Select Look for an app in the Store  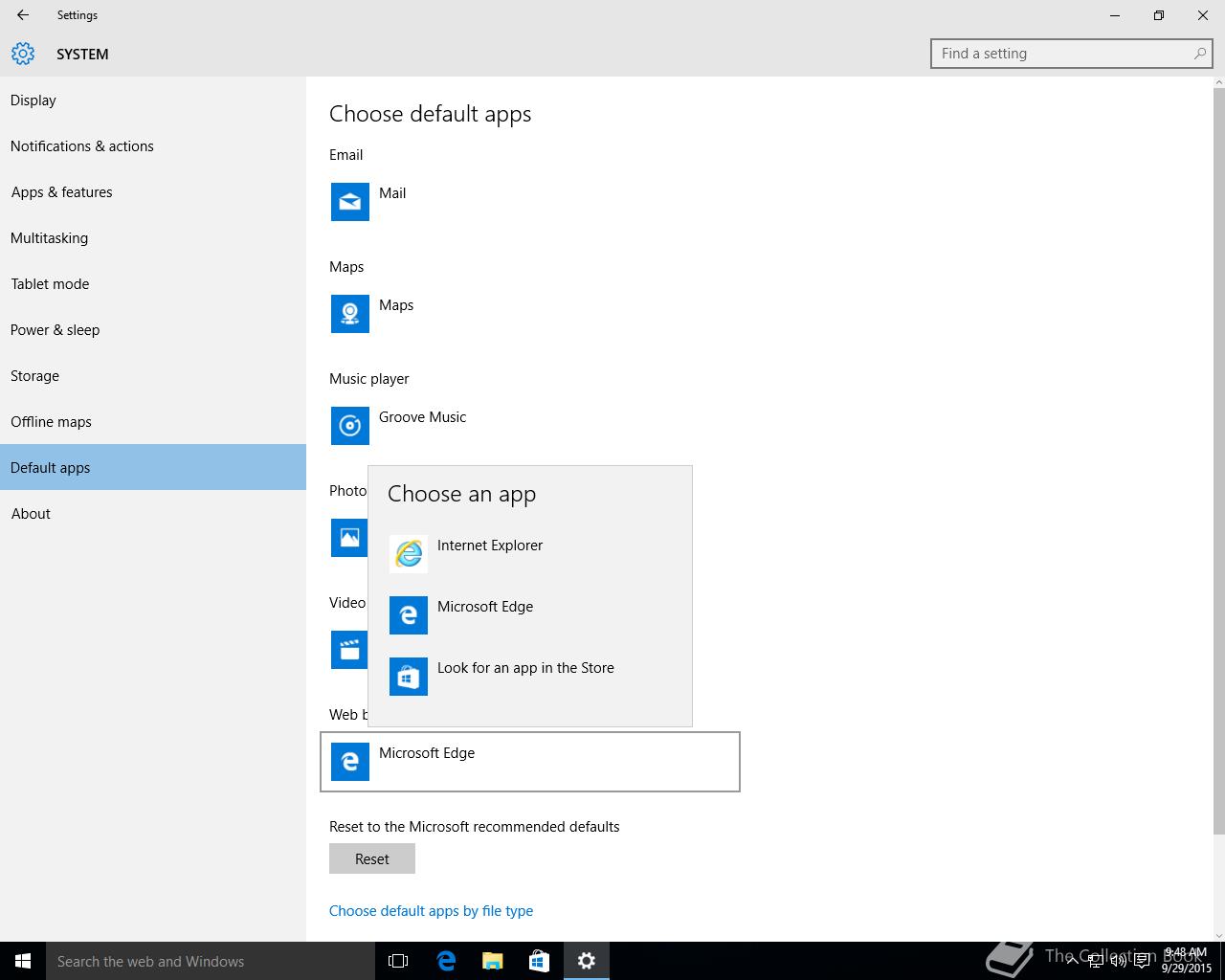[x=530, y=677]
